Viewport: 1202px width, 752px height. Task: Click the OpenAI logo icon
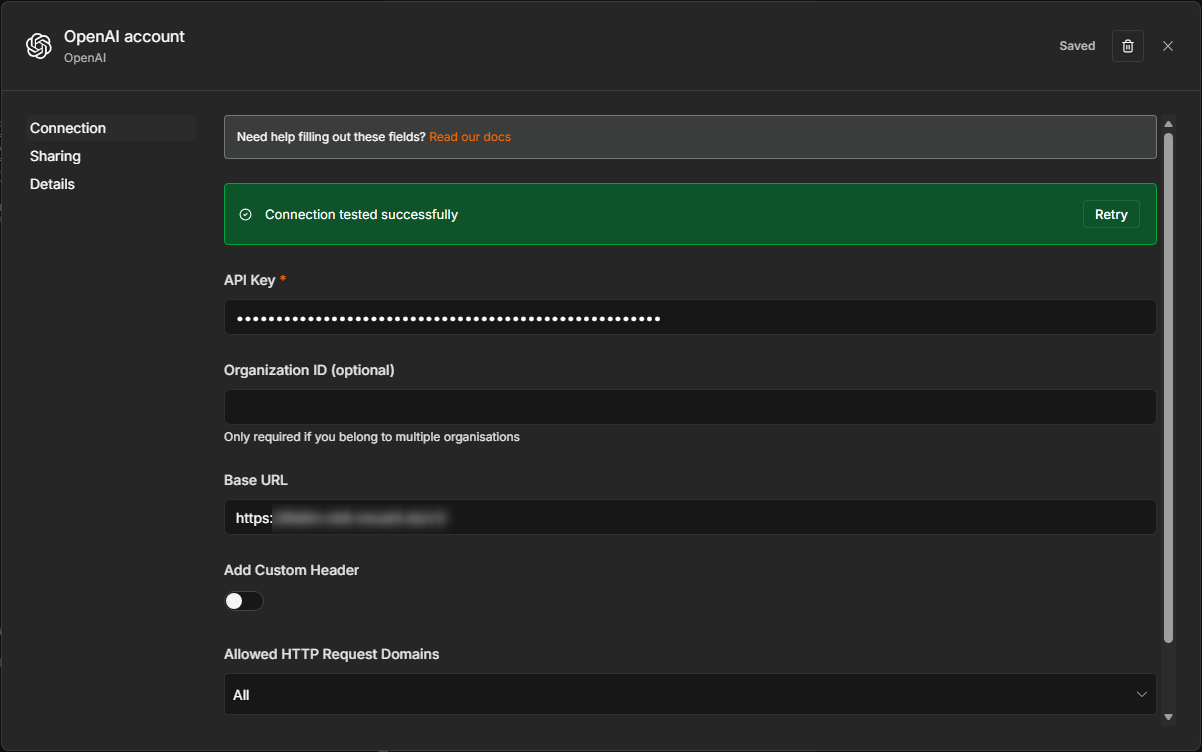(x=39, y=46)
